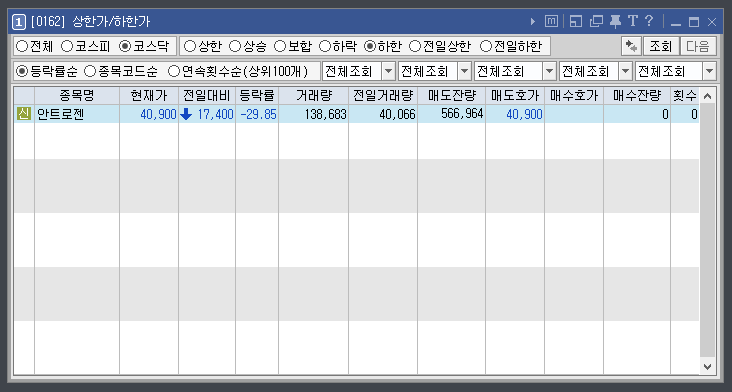Click the scroll up arrow of the table
Viewport: 732px width, 392px height.
707,96
